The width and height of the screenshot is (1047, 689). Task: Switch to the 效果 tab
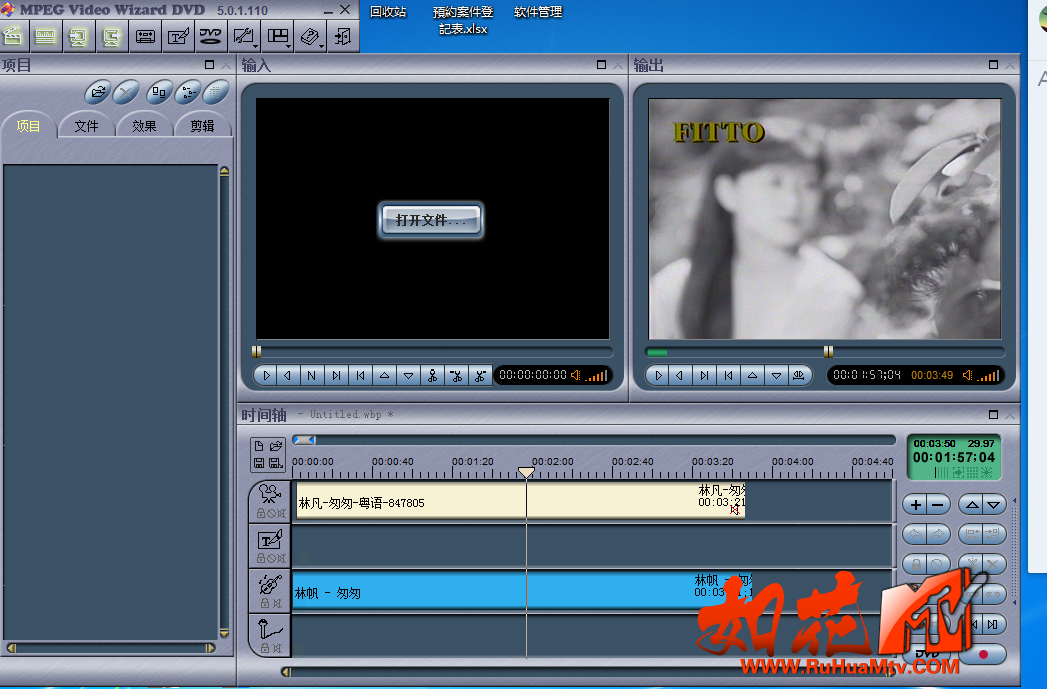(x=144, y=126)
